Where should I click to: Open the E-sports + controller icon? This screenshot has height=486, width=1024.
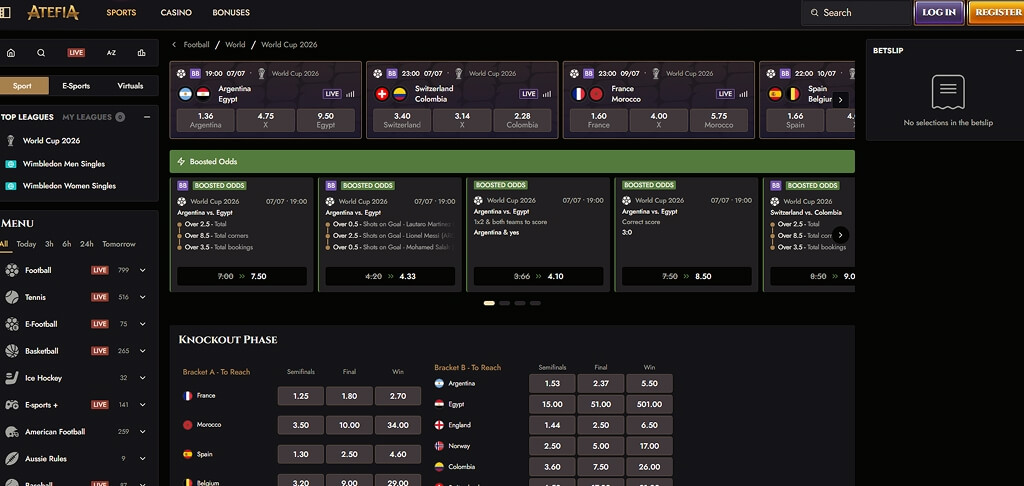coord(12,405)
